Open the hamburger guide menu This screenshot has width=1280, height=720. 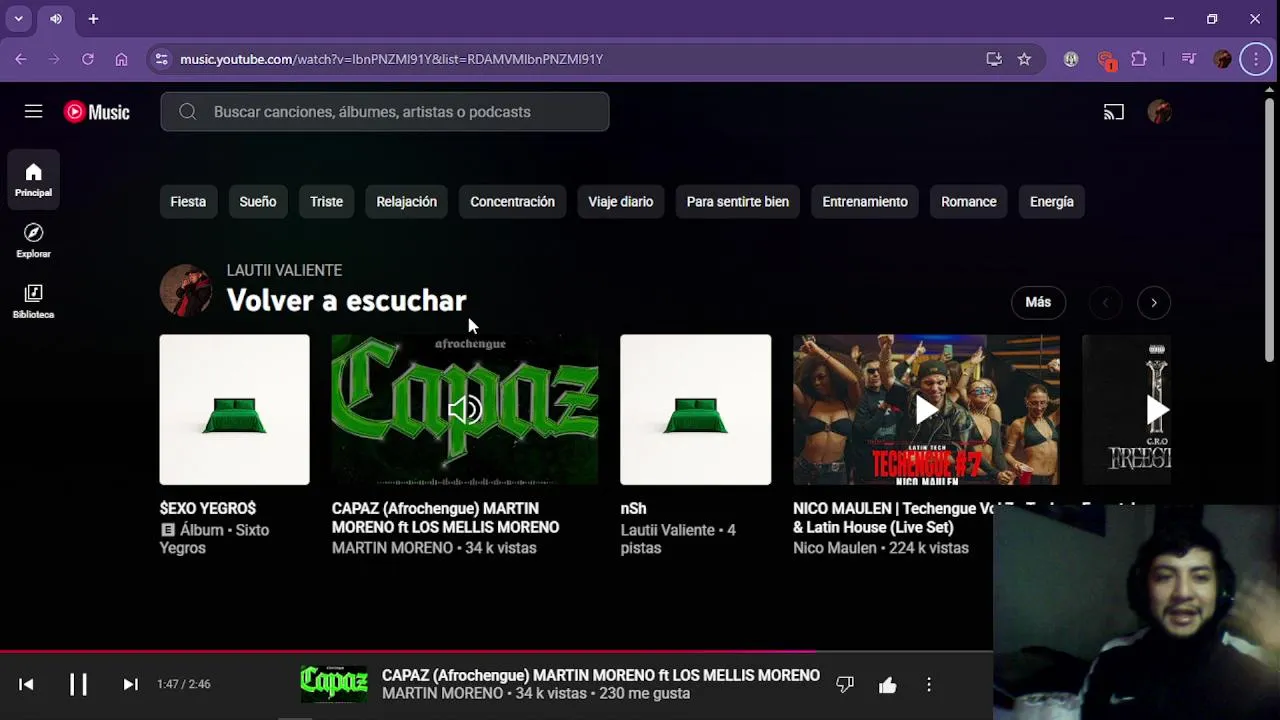point(33,112)
